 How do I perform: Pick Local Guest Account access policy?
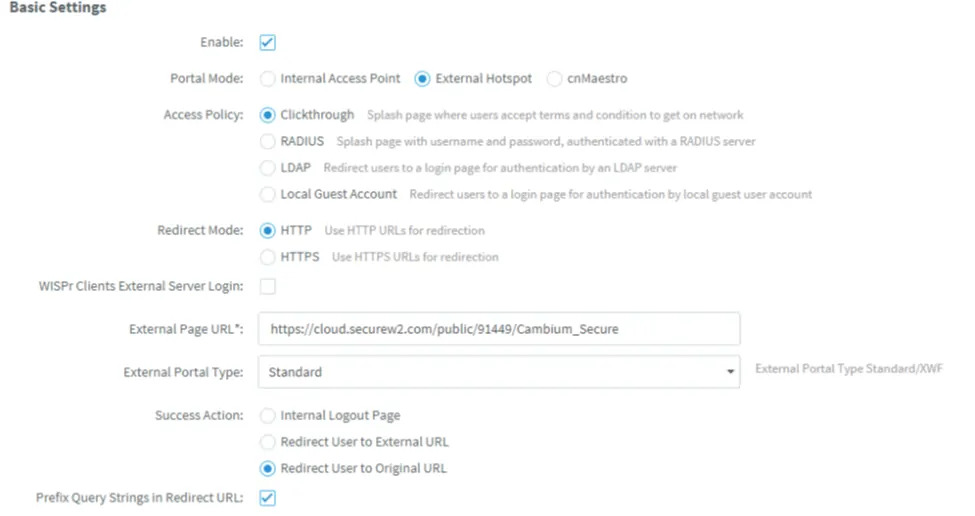(x=267, y=195)
